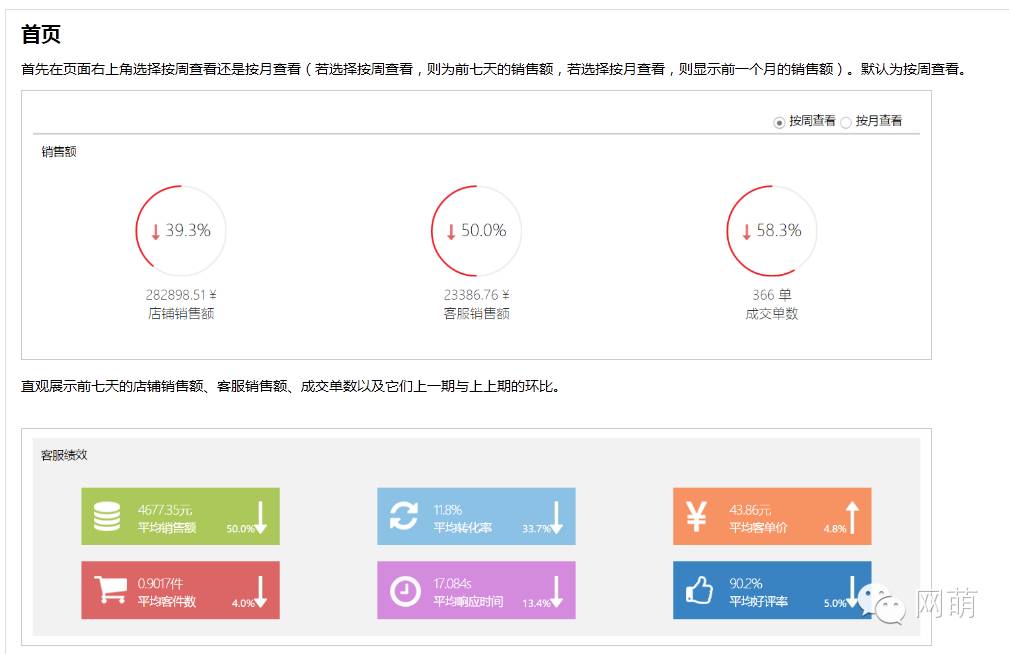Click the 43.86元 value
The width and height of the screenshot is (1009, 654).
750,510
